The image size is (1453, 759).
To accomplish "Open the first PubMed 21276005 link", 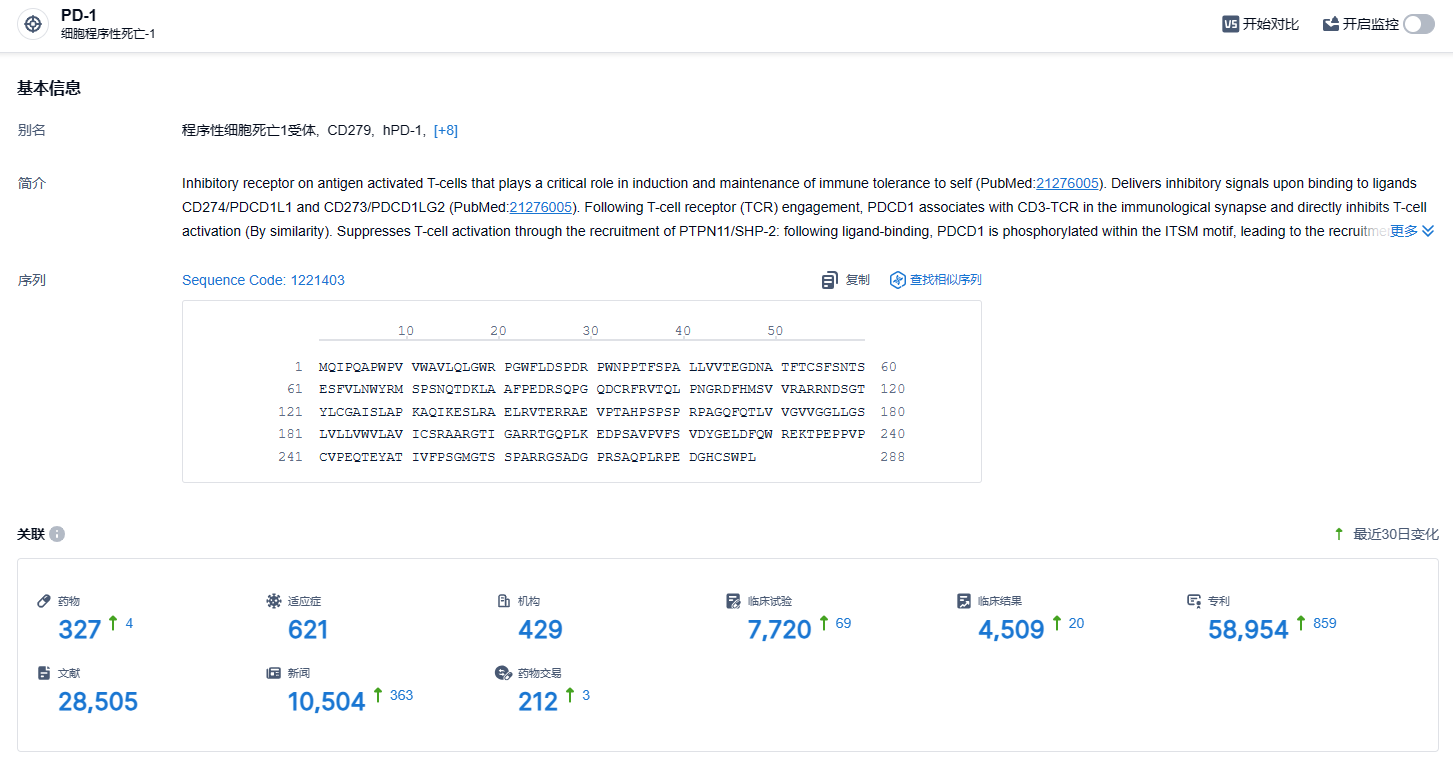I will [1068, 183].
